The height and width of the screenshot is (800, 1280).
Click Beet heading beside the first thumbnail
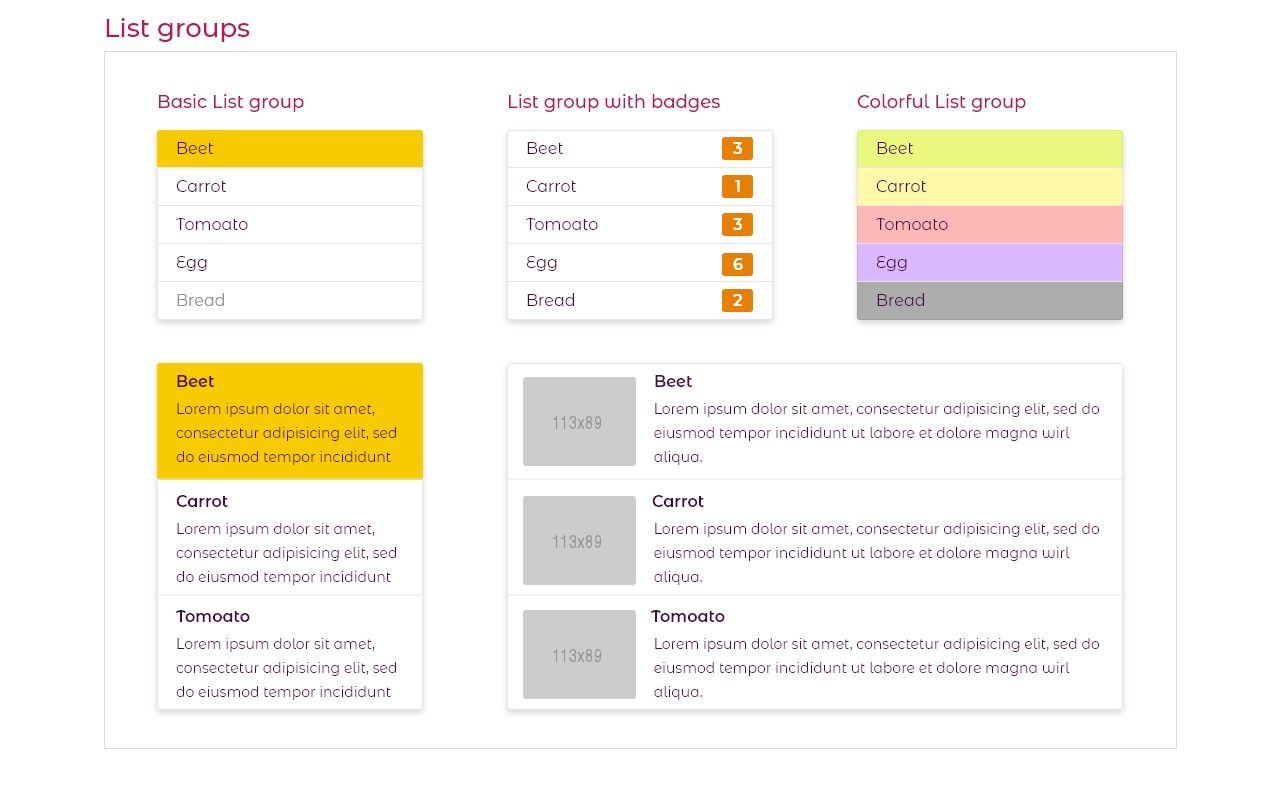click(673, 381)
